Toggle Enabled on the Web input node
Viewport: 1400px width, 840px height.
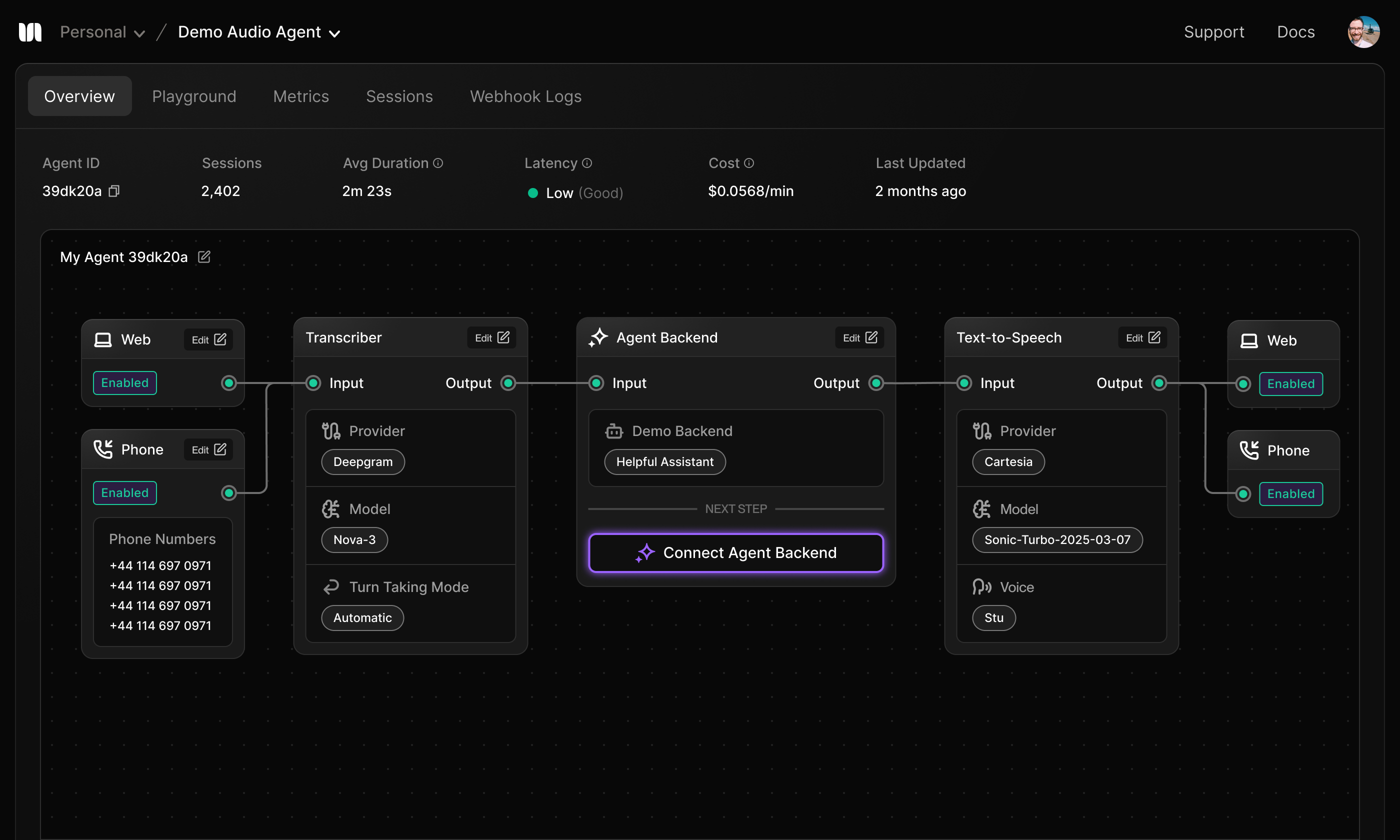pyautogui.click(x=124, y=382)
